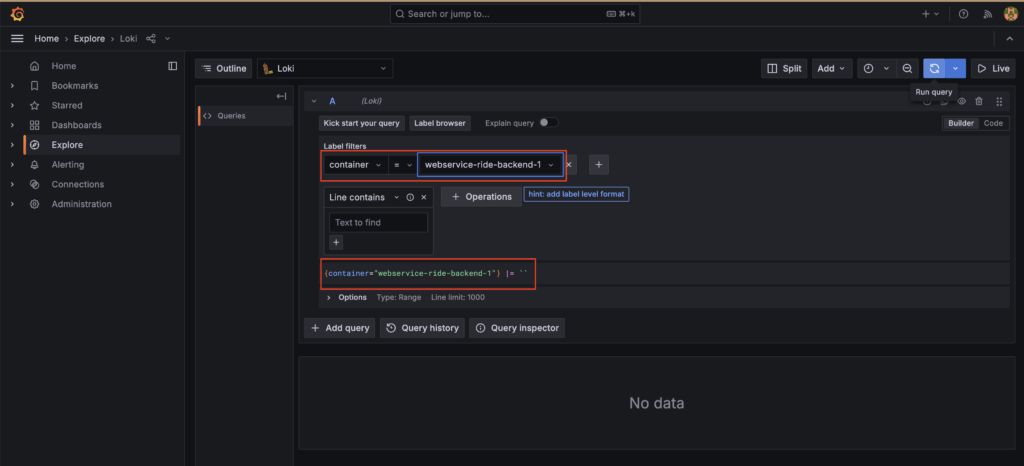
Task: Open the Loki data source dropdown
Action: point(325,68)
